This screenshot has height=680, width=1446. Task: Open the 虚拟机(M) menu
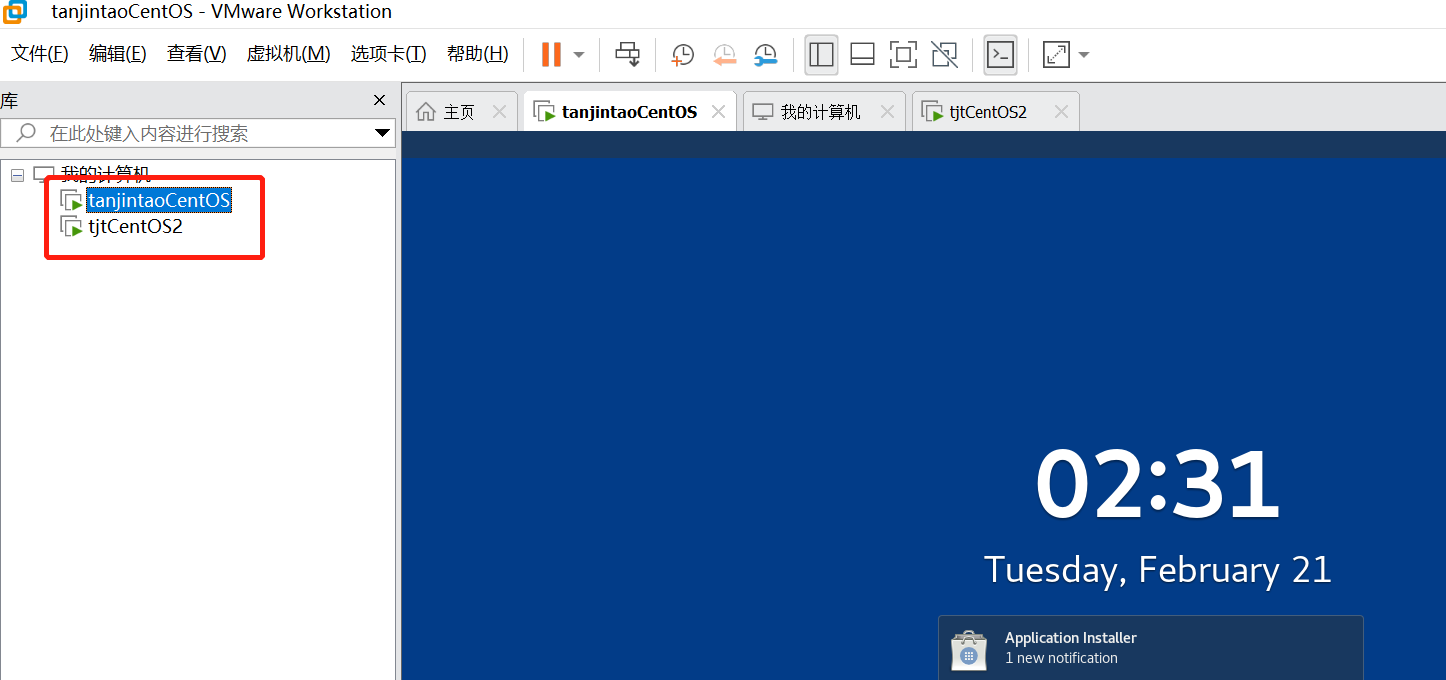(x=289, y=54)
